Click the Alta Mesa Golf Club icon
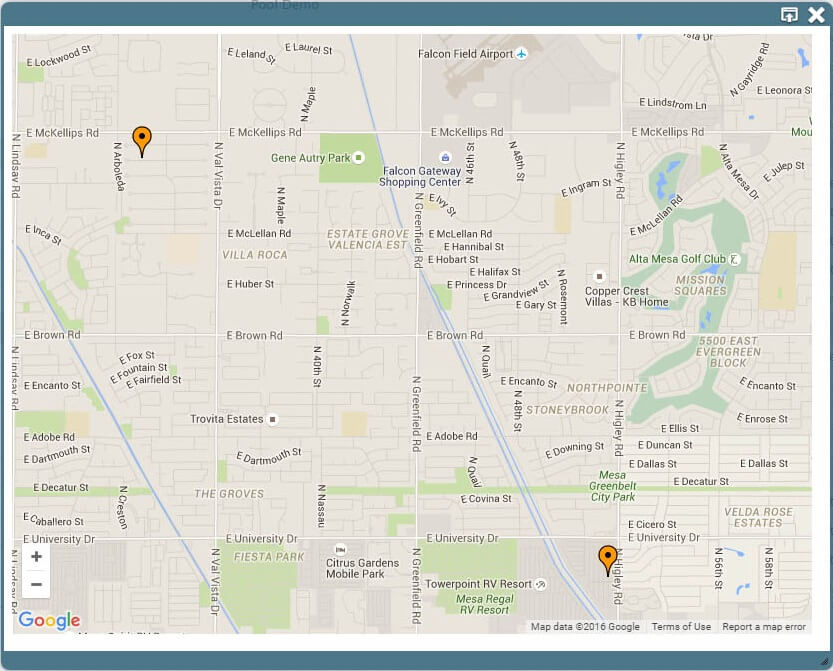This screenshot has height=671, width=833. [x=734, y=259]
